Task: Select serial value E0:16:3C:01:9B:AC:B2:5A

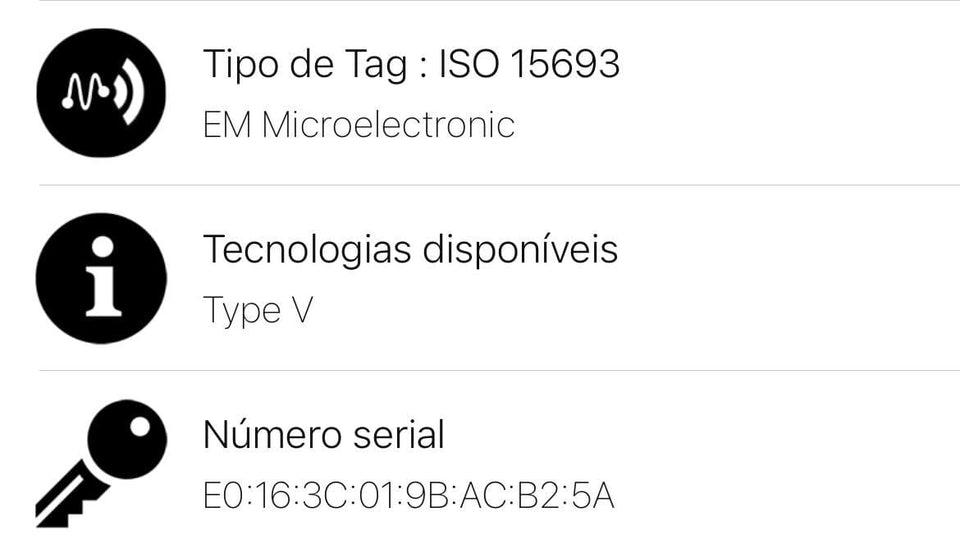Action: click(408, 495)
